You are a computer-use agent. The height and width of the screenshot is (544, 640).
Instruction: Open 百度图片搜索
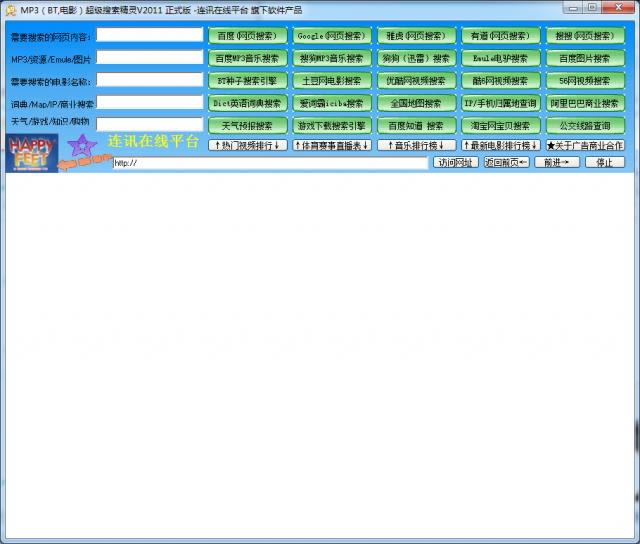(x=585, y=58)
